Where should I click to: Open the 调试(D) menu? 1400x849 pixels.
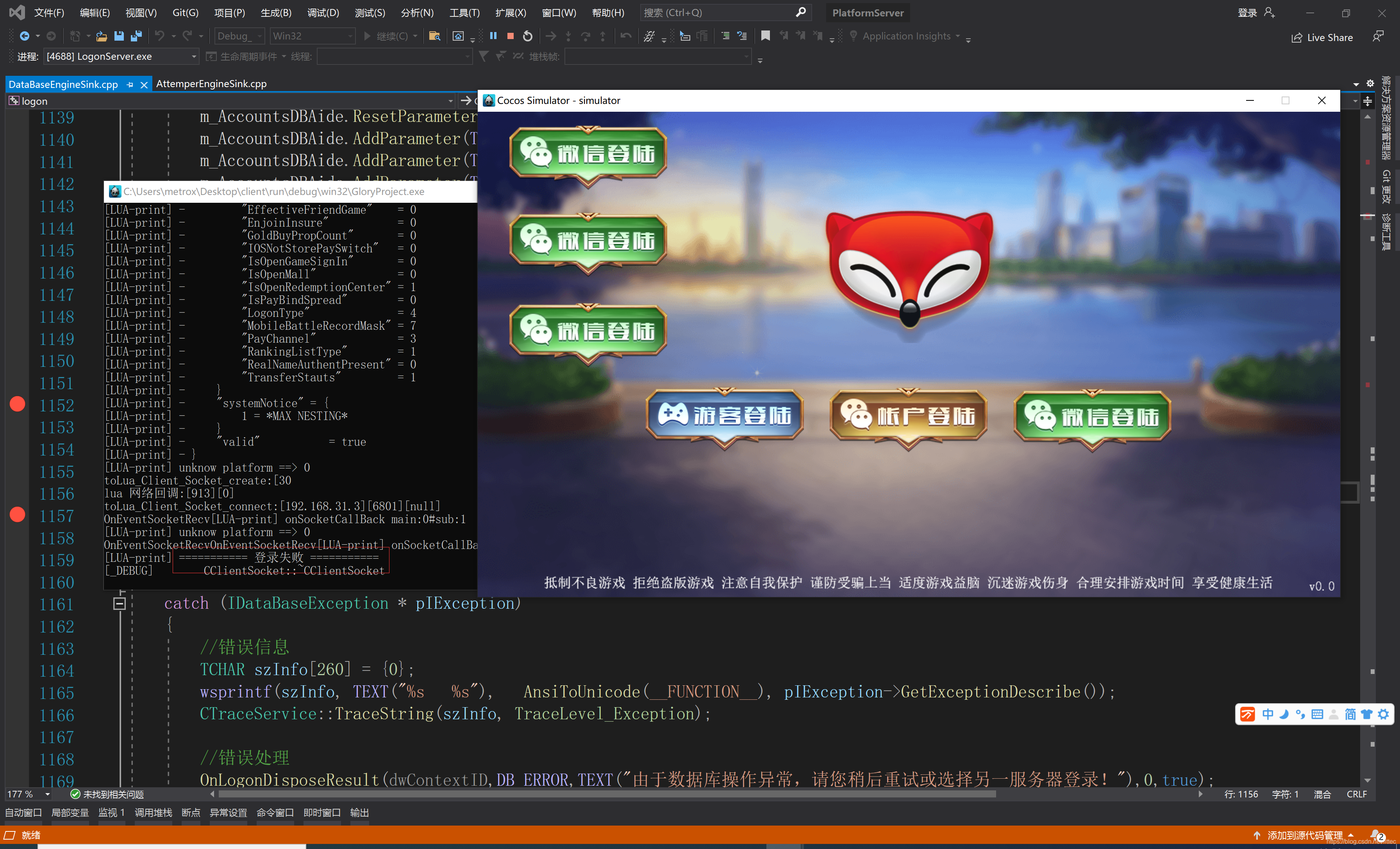pos(323,13)
